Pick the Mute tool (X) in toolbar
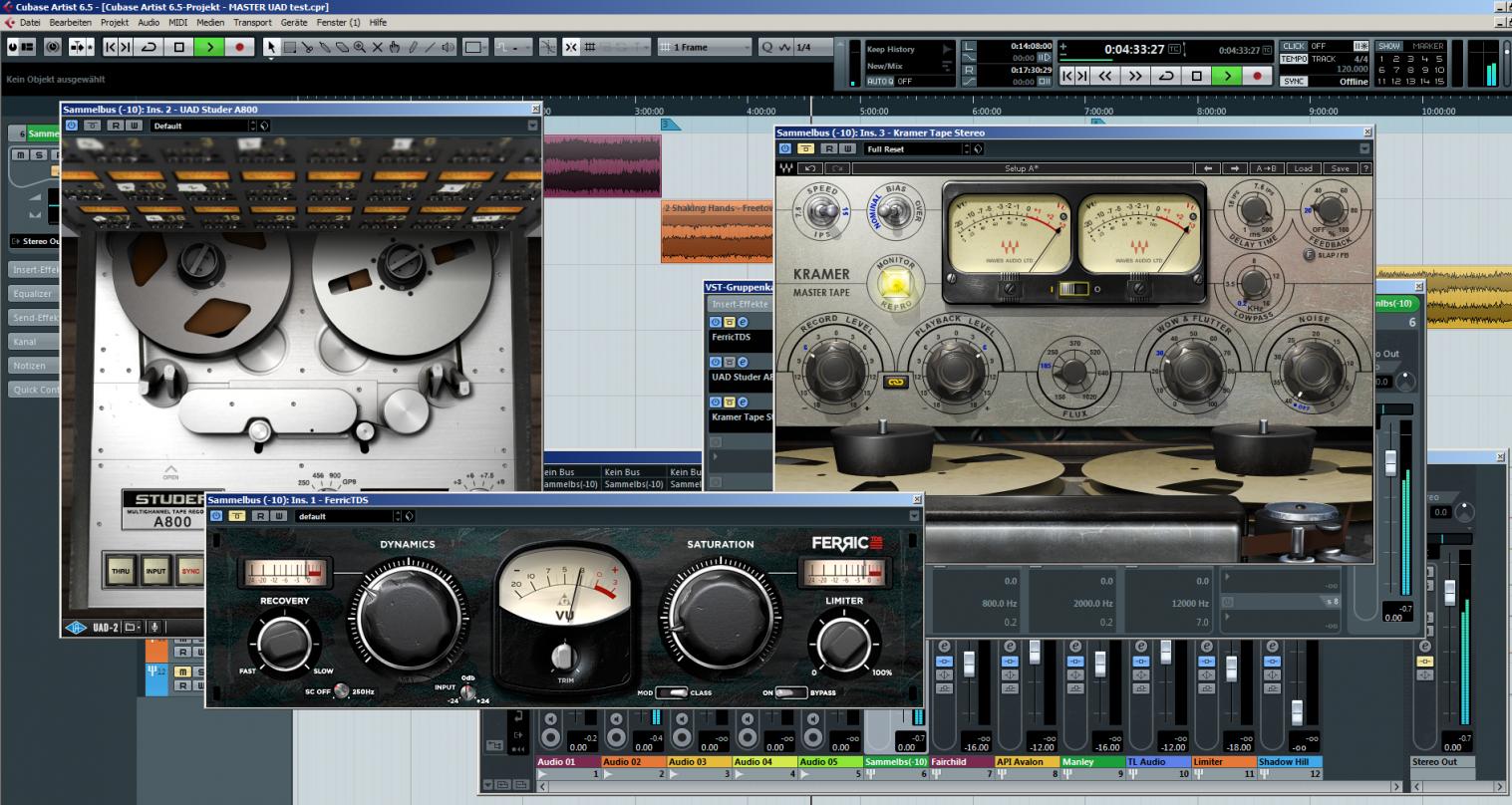The height and width of the screenshot is (805, 1512). point(377,47)
